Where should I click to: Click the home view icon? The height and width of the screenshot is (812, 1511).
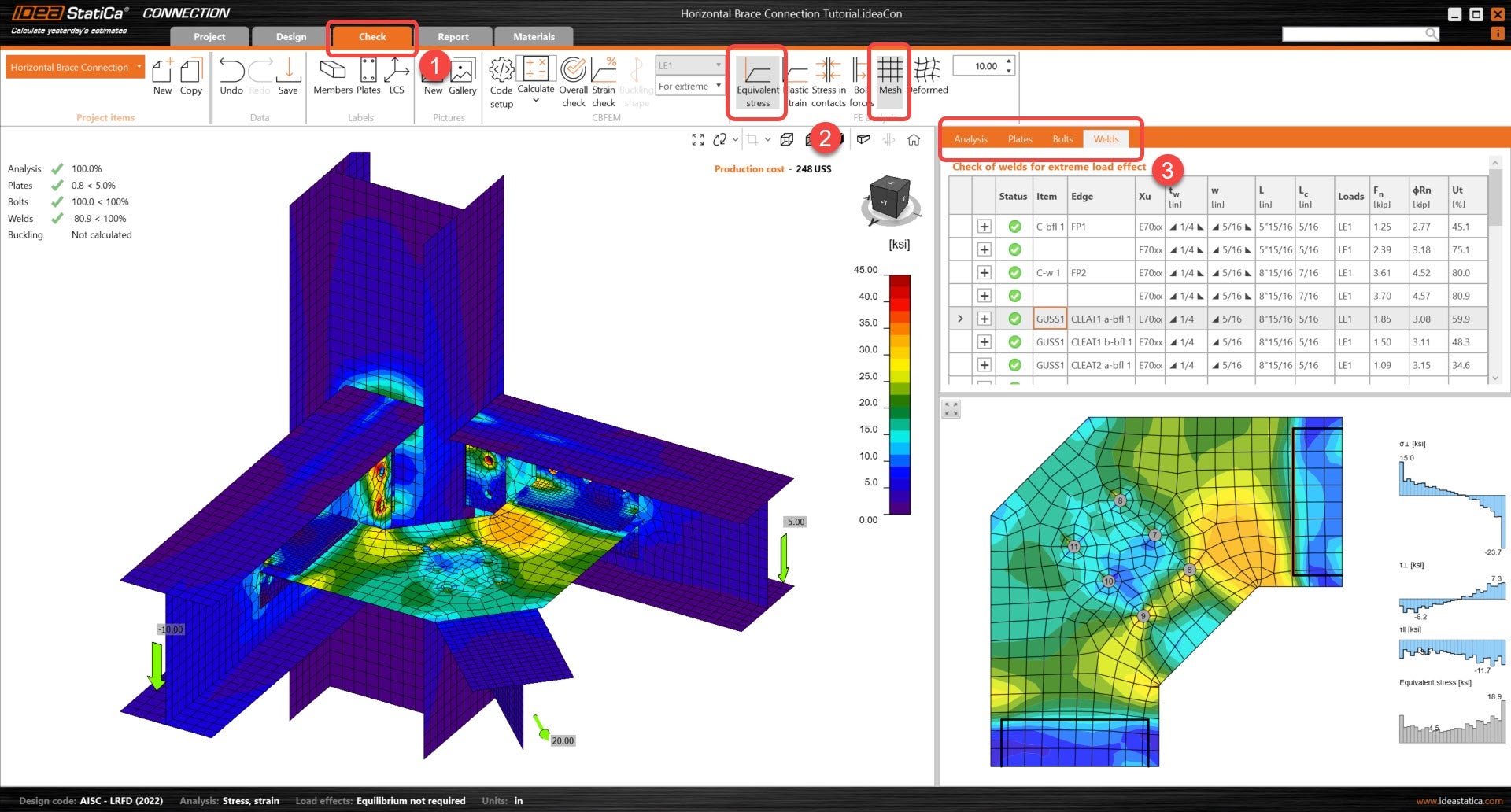(x=914, y=140)
